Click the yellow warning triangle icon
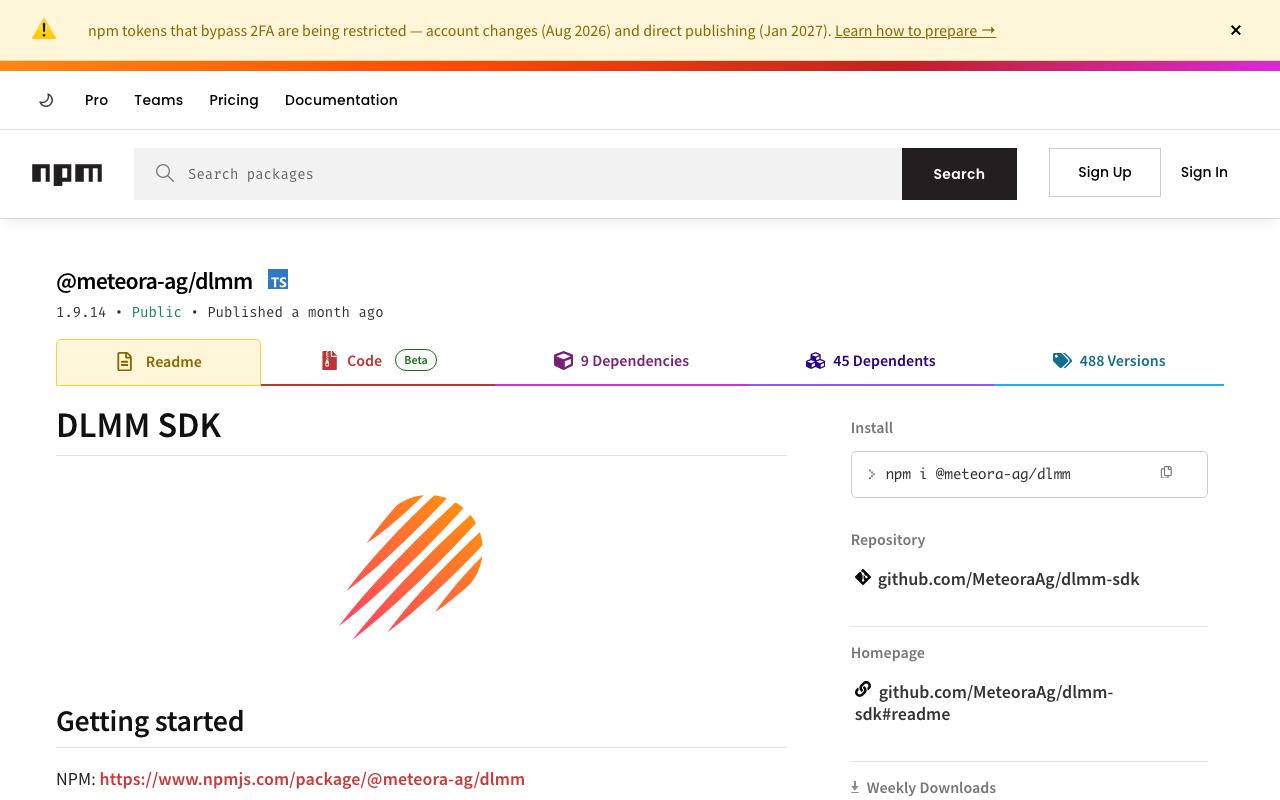 point(44,30)
